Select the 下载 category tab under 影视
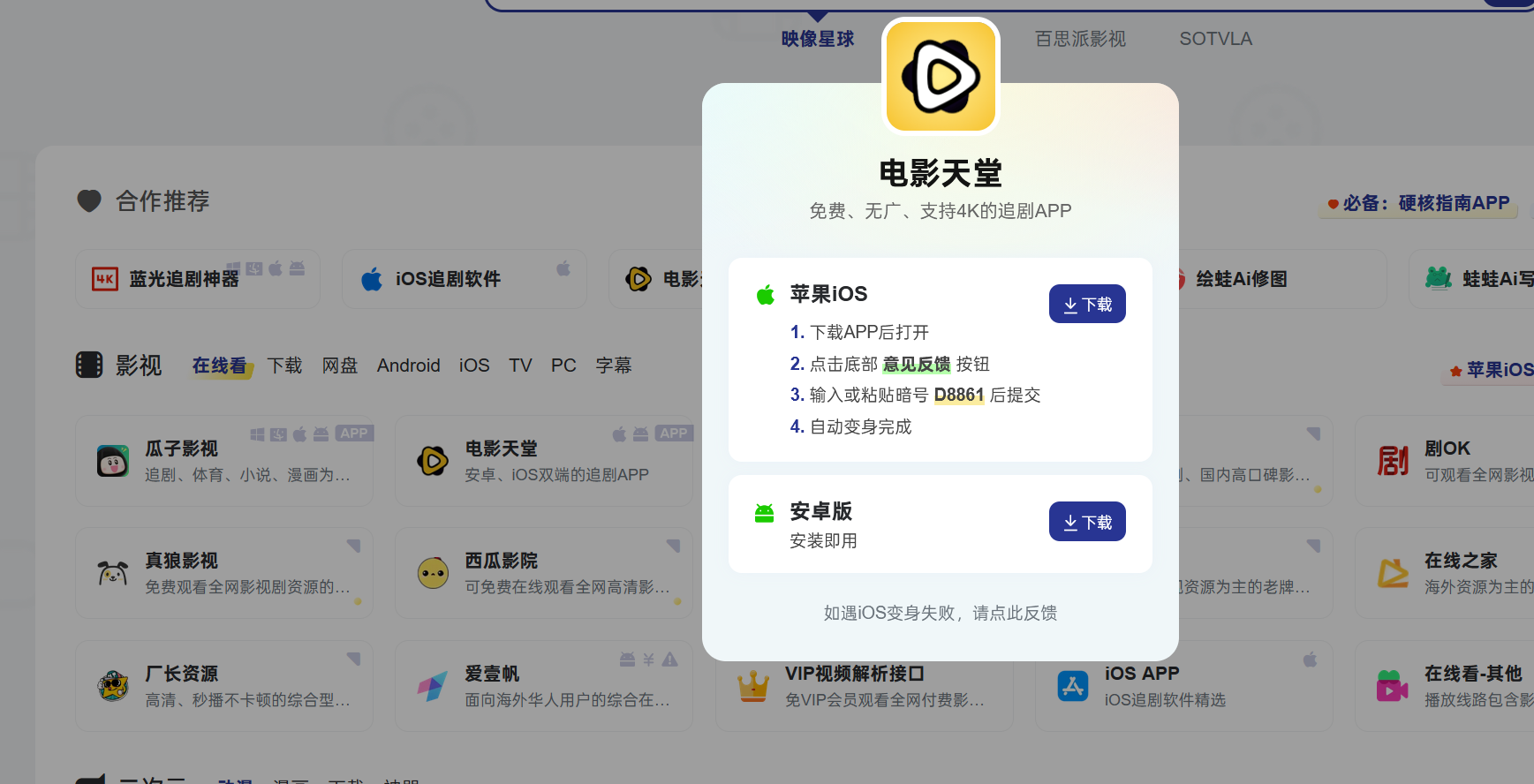The image size is (1534, 784). tap(284, 366)
